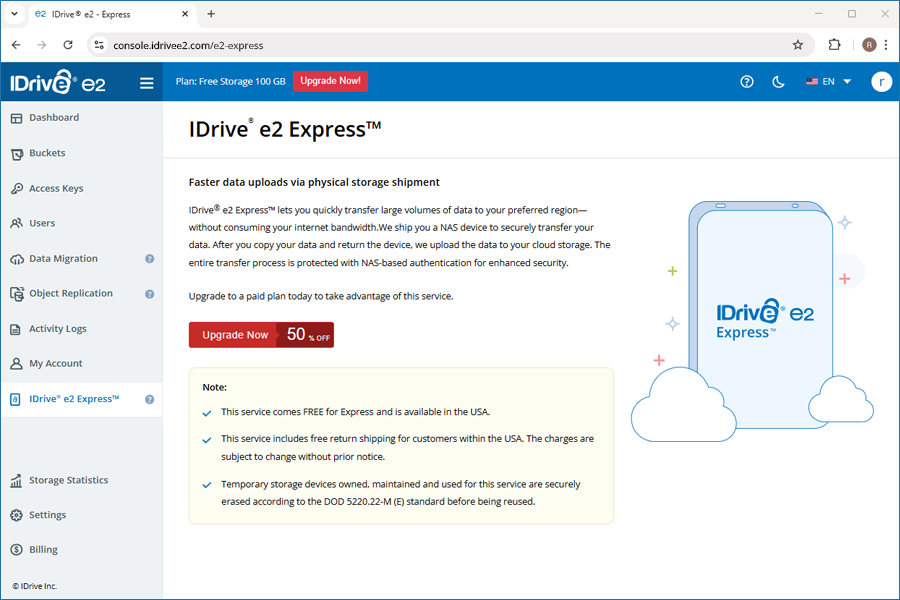
Task: Close the IDrive e2 Express tab
Action: [185, 14]
